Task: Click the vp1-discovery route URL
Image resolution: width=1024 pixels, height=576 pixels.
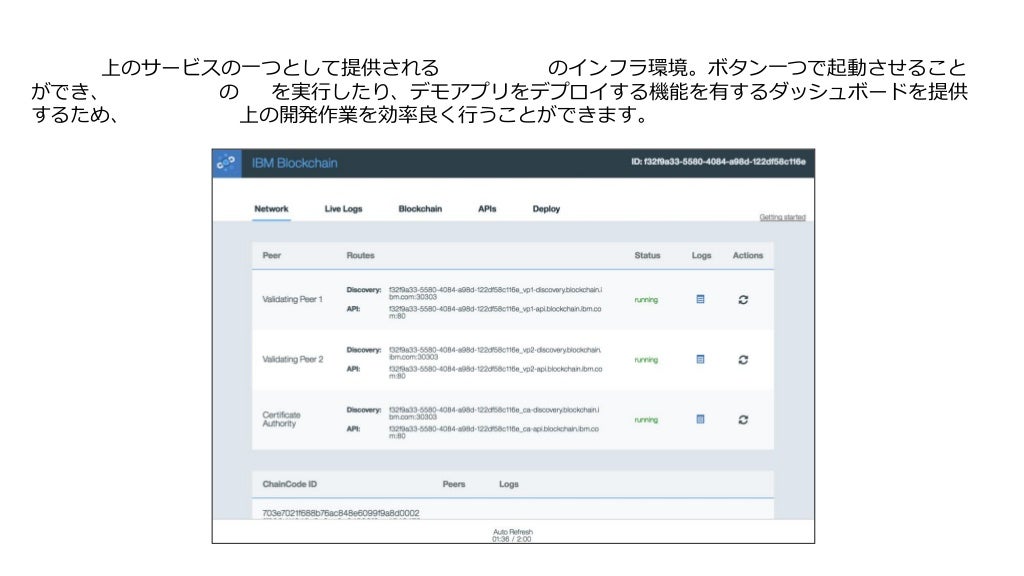Action: (x=495, y=293)
